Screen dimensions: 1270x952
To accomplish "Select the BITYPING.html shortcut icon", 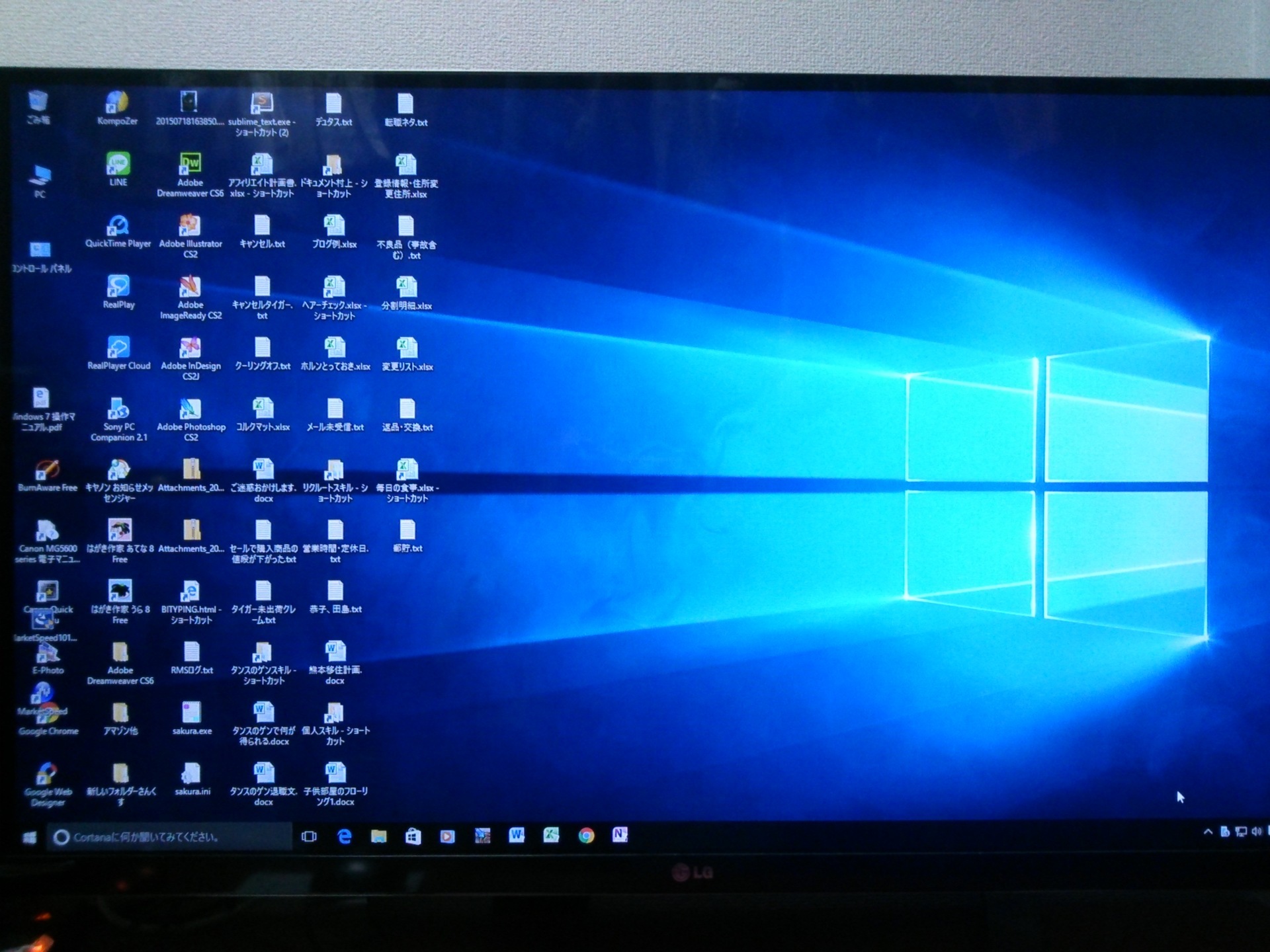I will 190,602.
